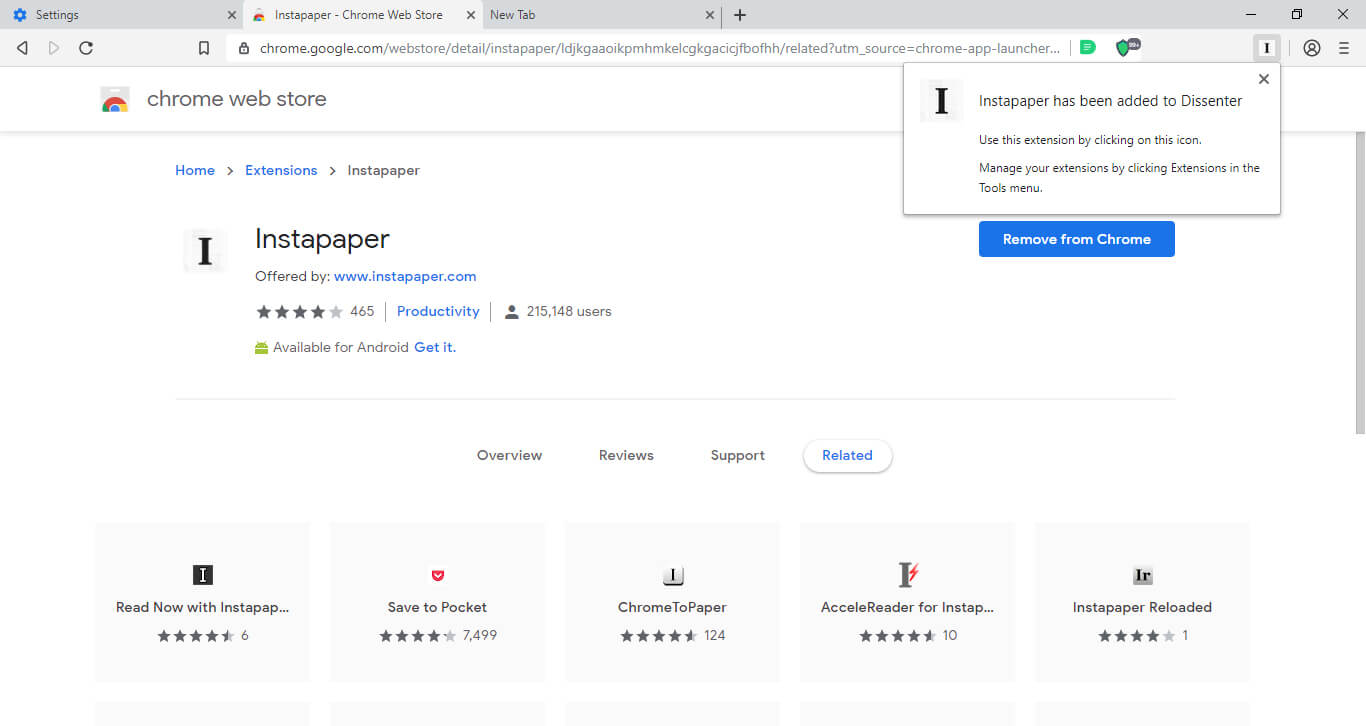Click the Chrome Web Store logo
The height and width of the screenshot is (726, 1366).
(115, 99)
